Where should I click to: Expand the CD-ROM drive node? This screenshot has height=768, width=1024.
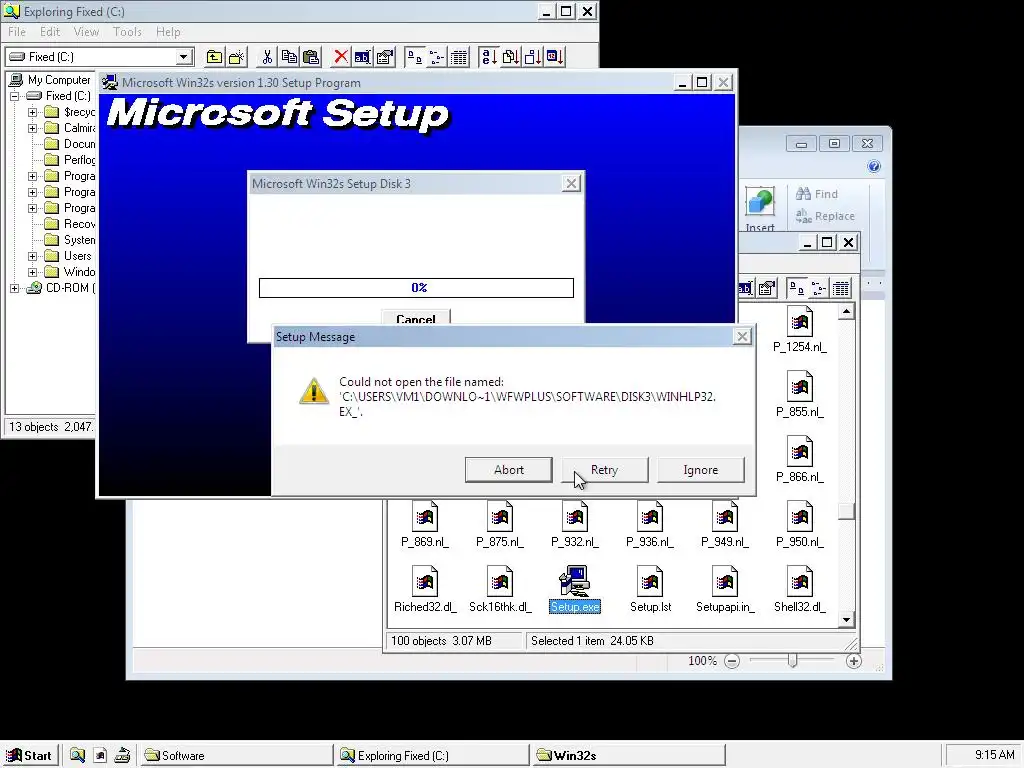(14, 288)
